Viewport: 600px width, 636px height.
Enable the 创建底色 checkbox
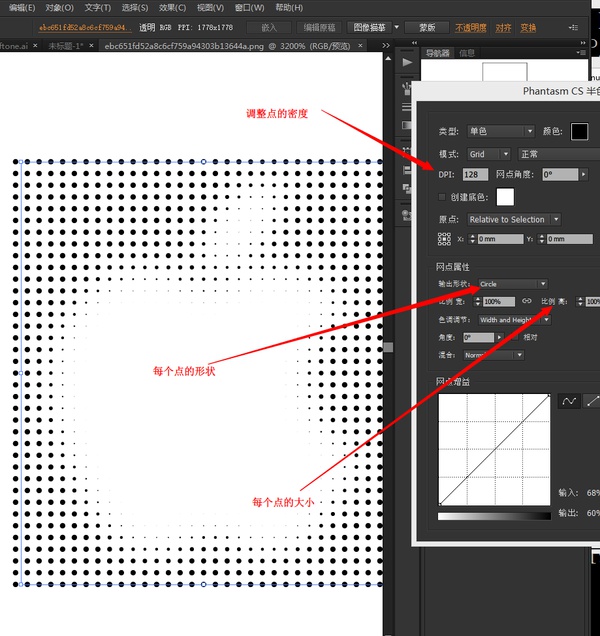coord(443,197)
